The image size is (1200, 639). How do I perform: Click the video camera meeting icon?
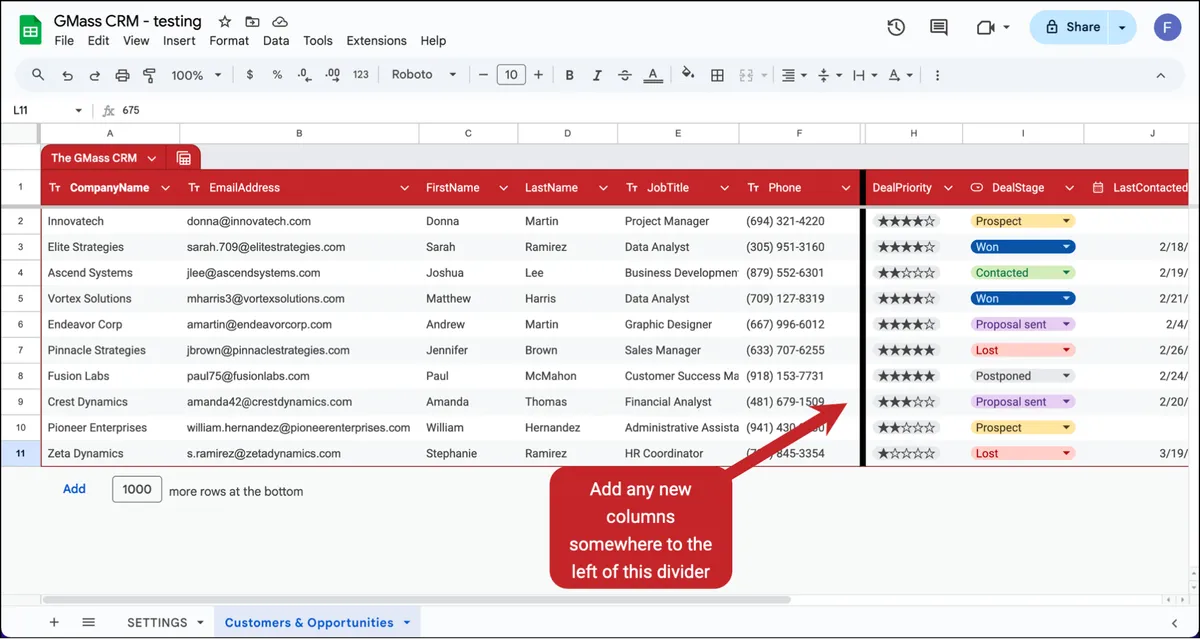point(985,27)
